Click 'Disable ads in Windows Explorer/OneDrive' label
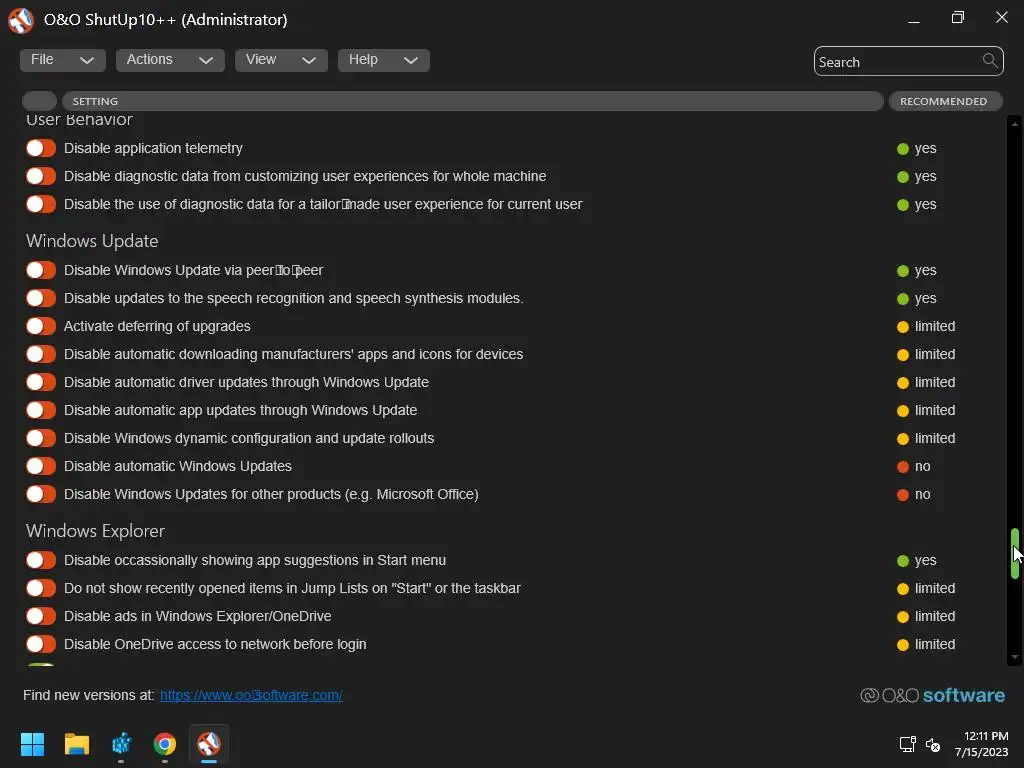The image size is (1024, 768). tap(197, 616)
